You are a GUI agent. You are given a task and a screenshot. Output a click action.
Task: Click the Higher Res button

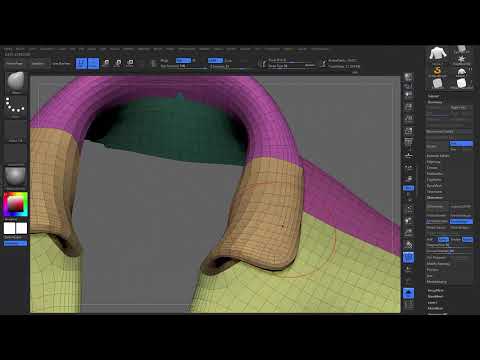[x=461, y=108]
